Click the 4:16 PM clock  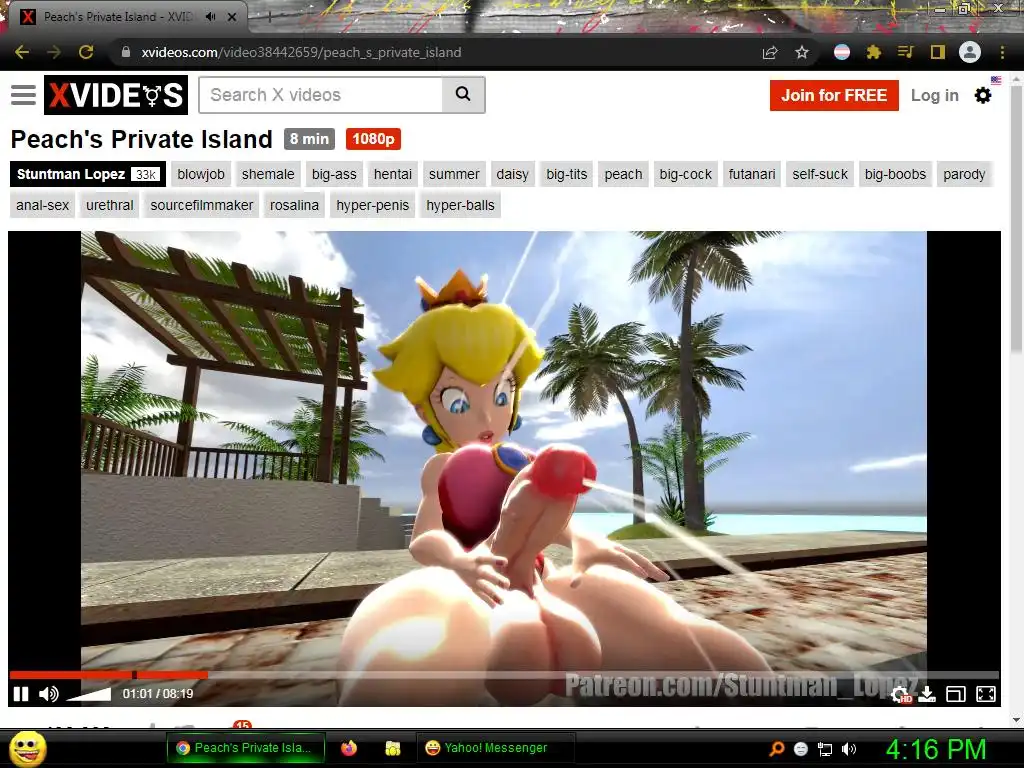click(936, 749)
